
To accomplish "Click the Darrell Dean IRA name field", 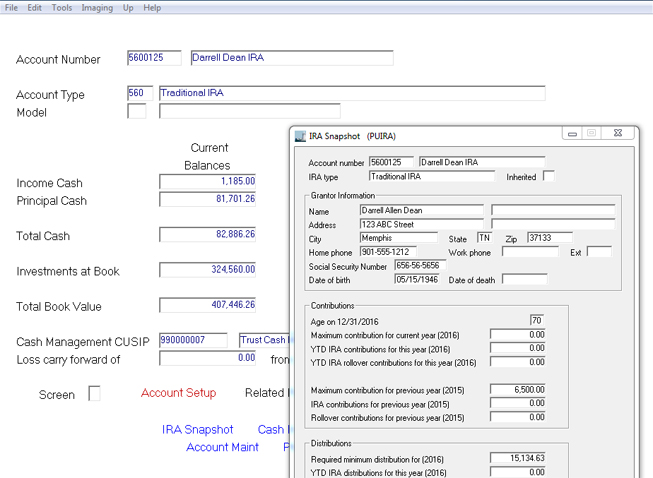I will click(x=292, y=57).
